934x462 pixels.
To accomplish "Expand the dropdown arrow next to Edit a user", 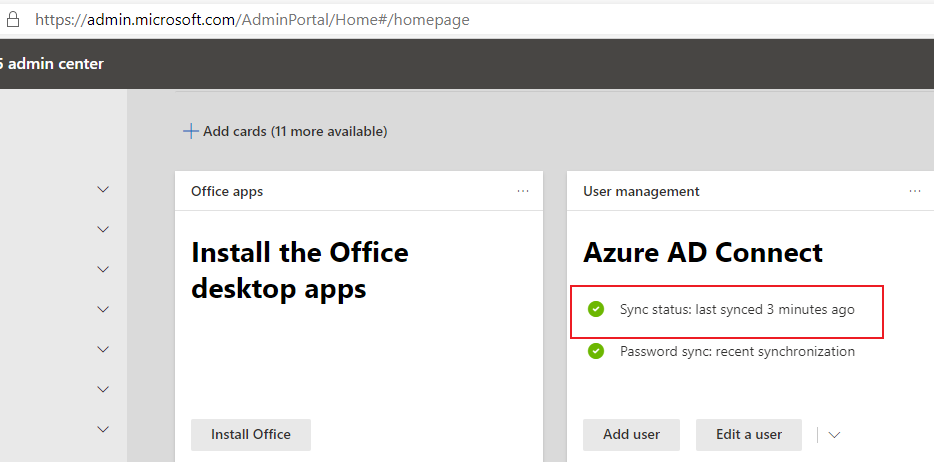I will pos(834,435).
